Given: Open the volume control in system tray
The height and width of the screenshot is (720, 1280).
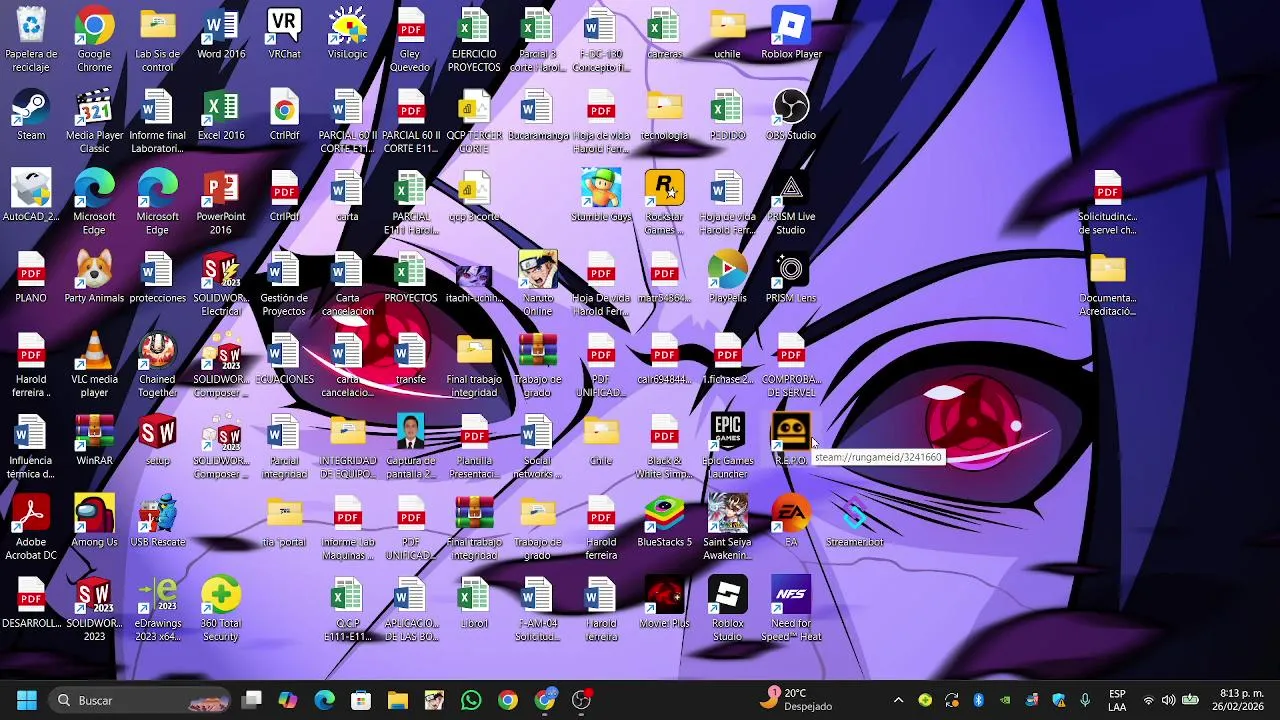Looking at the screenshot, I should (x=1168, y=700).
